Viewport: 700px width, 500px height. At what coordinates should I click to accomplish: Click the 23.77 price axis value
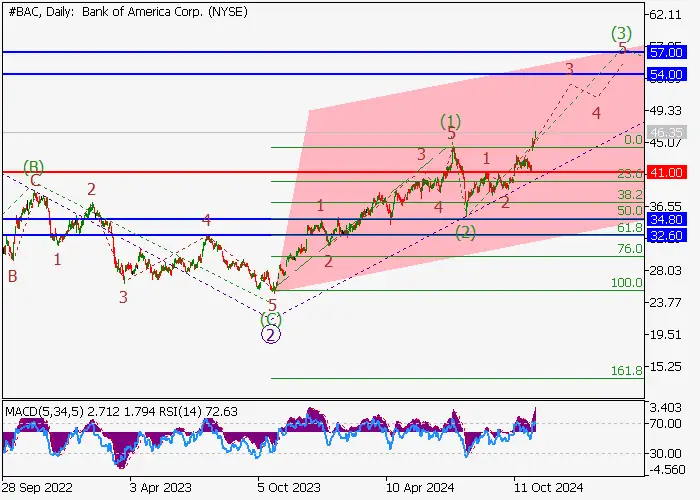666,303
